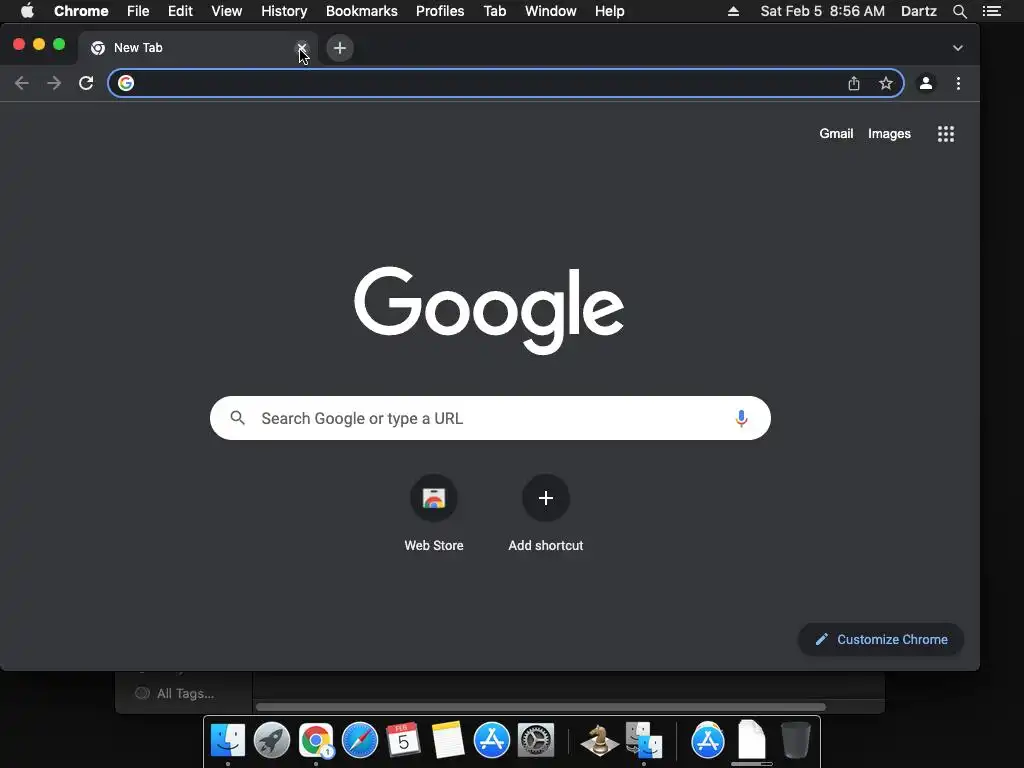1024x768 pixels.
Task: Open the Window menu
Action: [551, 11]
